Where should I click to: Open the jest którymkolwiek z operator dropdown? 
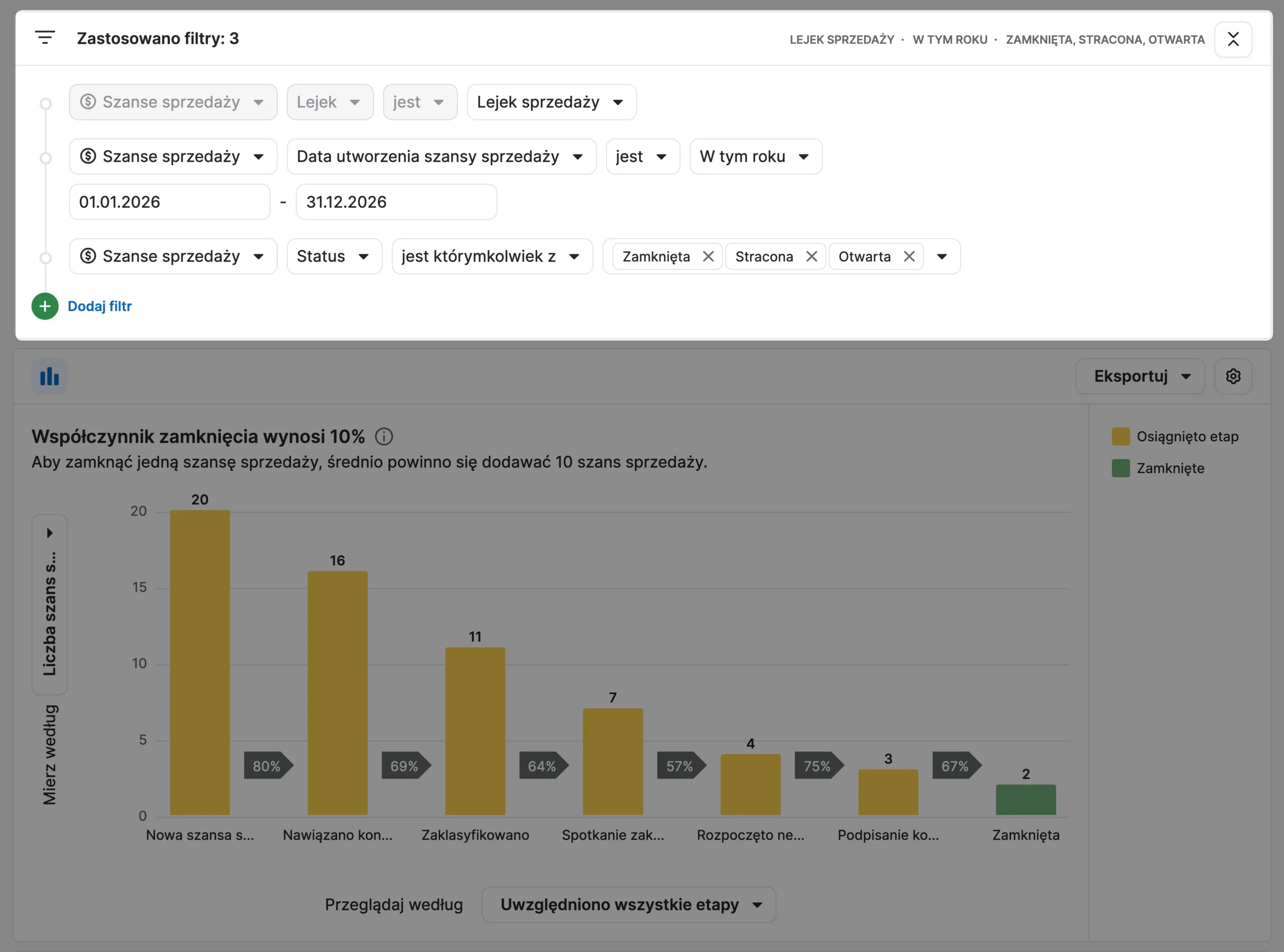pyautogui.click(x=492, y=256)
